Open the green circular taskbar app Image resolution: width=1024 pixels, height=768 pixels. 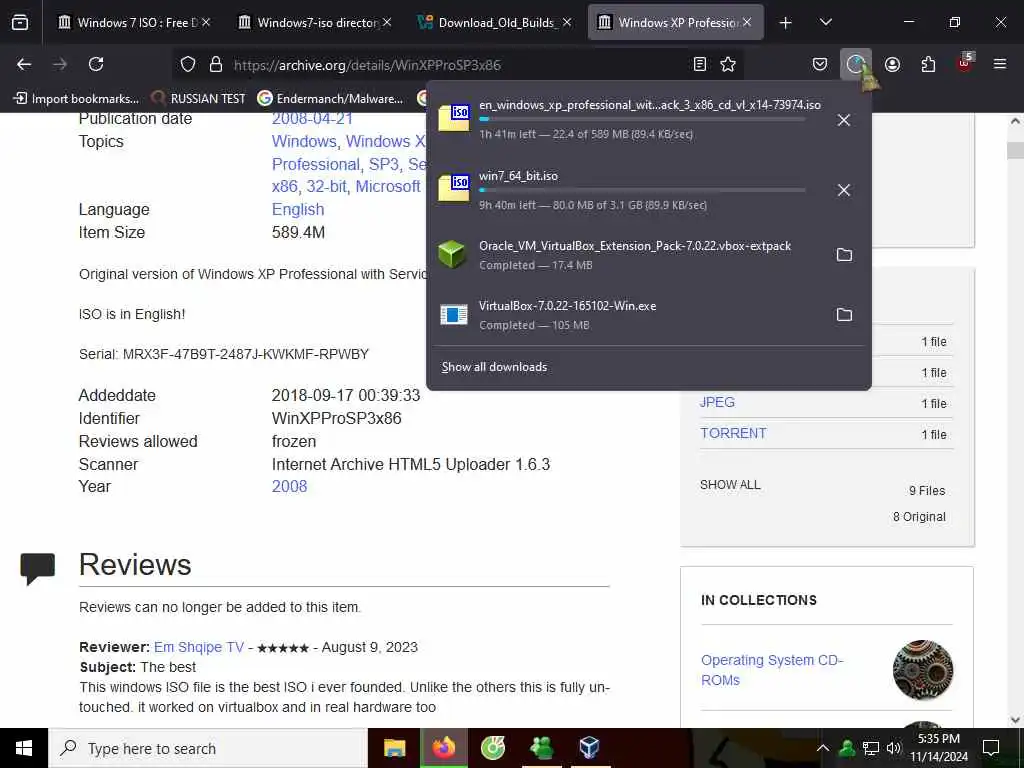[x=492, y=748]
